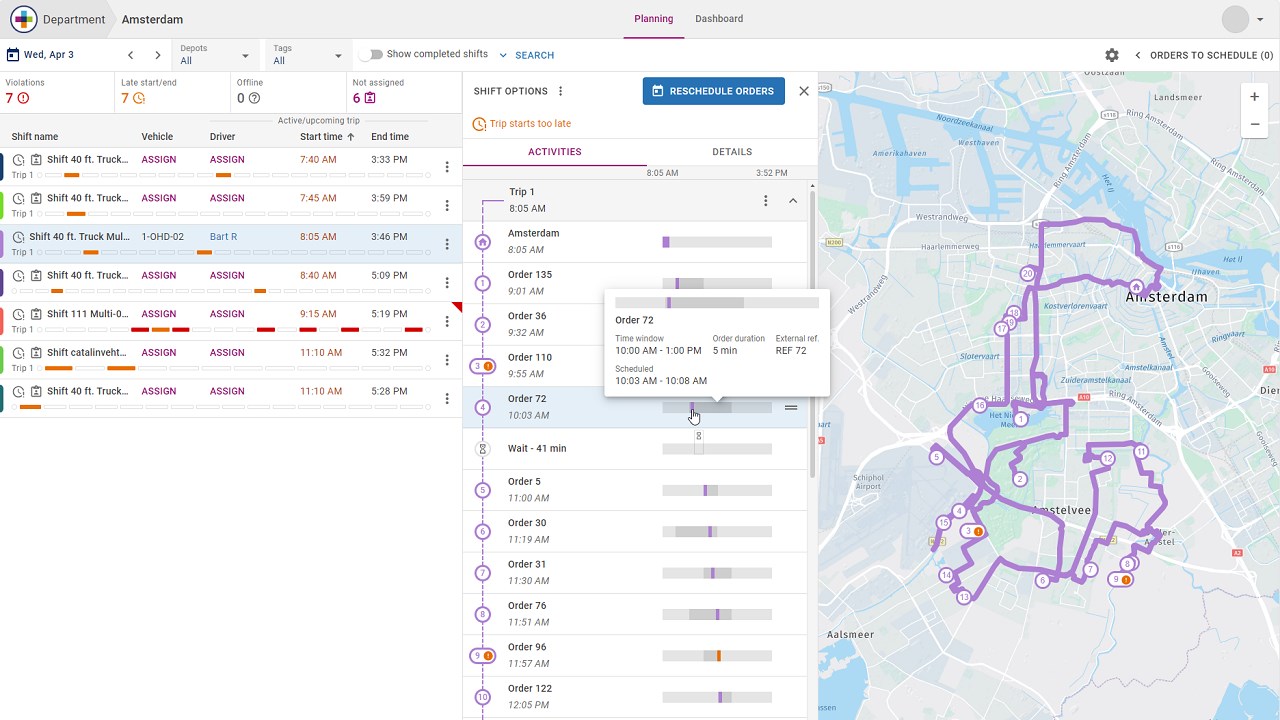Select the Activities tab
Screen dimensions: 1280x720
555,152
